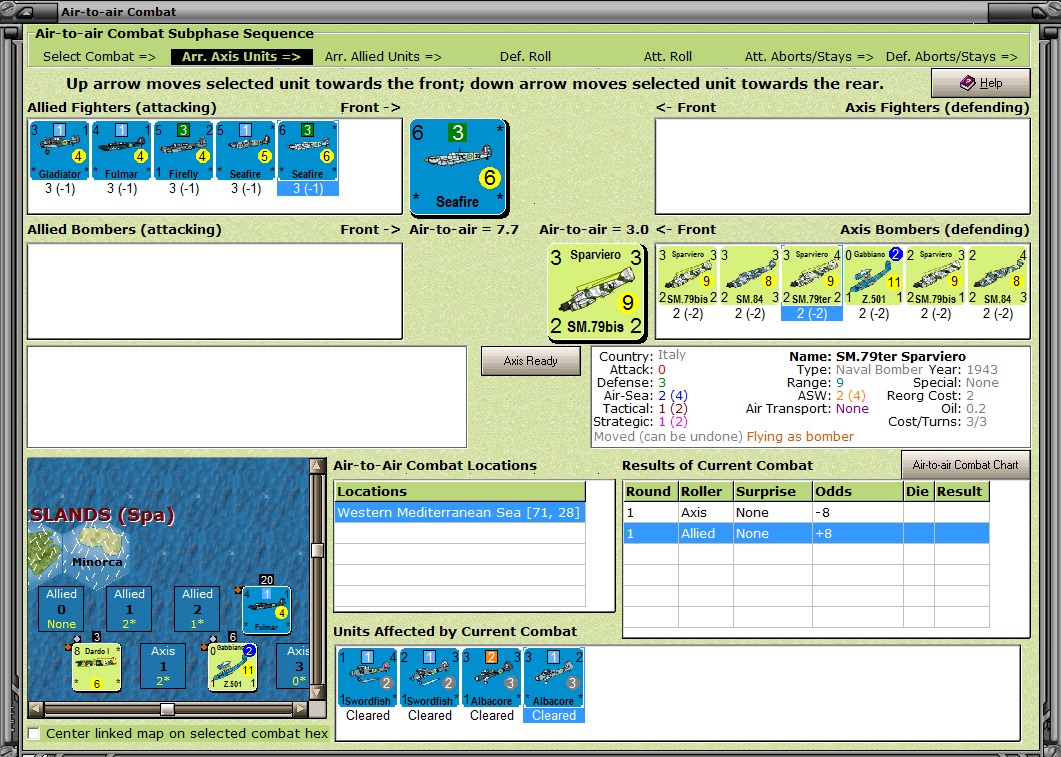Viewport: 1061px width, 757px height.
Task: Open the Att. Aborts/Stays subphase
Action: (809, 57)
